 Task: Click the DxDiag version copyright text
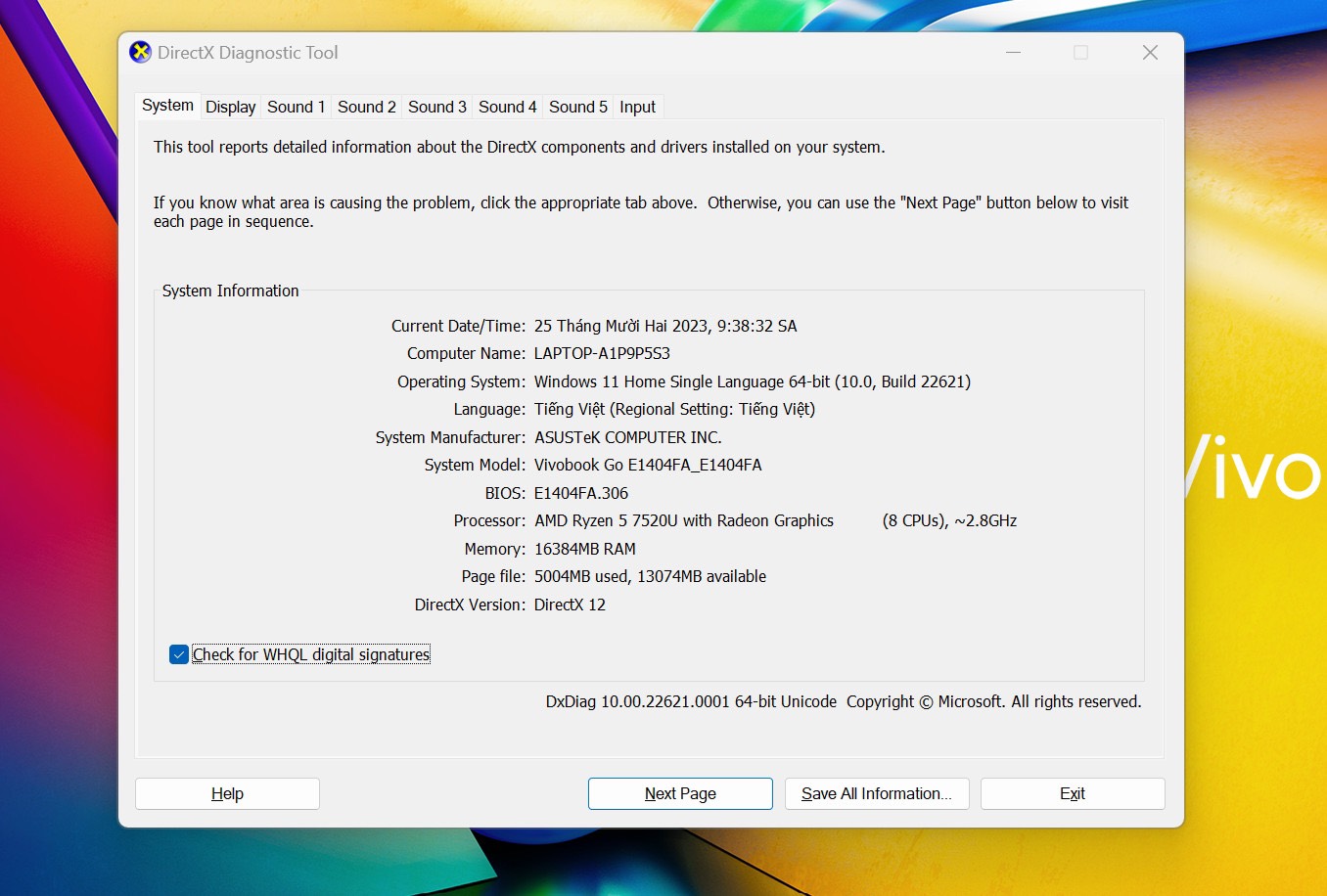(x=843, y=701)
